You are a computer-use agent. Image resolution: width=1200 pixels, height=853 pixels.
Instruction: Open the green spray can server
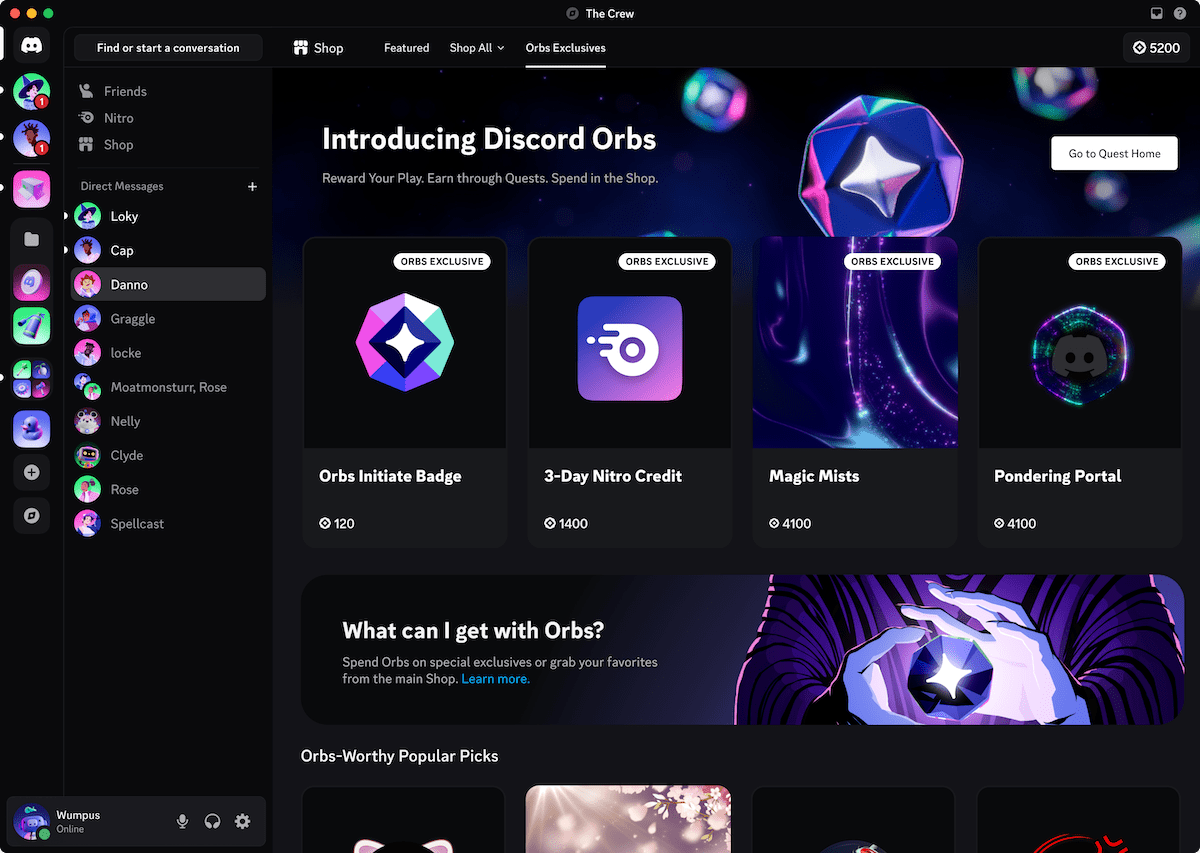tap(31, 326)
